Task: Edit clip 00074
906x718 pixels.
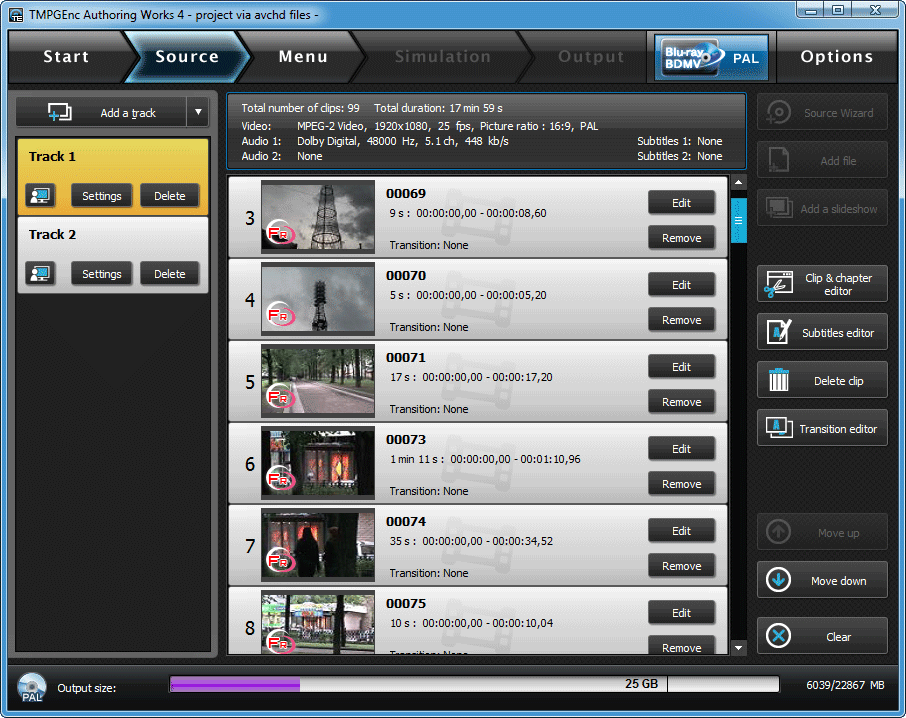Action: tap(681, 531)
